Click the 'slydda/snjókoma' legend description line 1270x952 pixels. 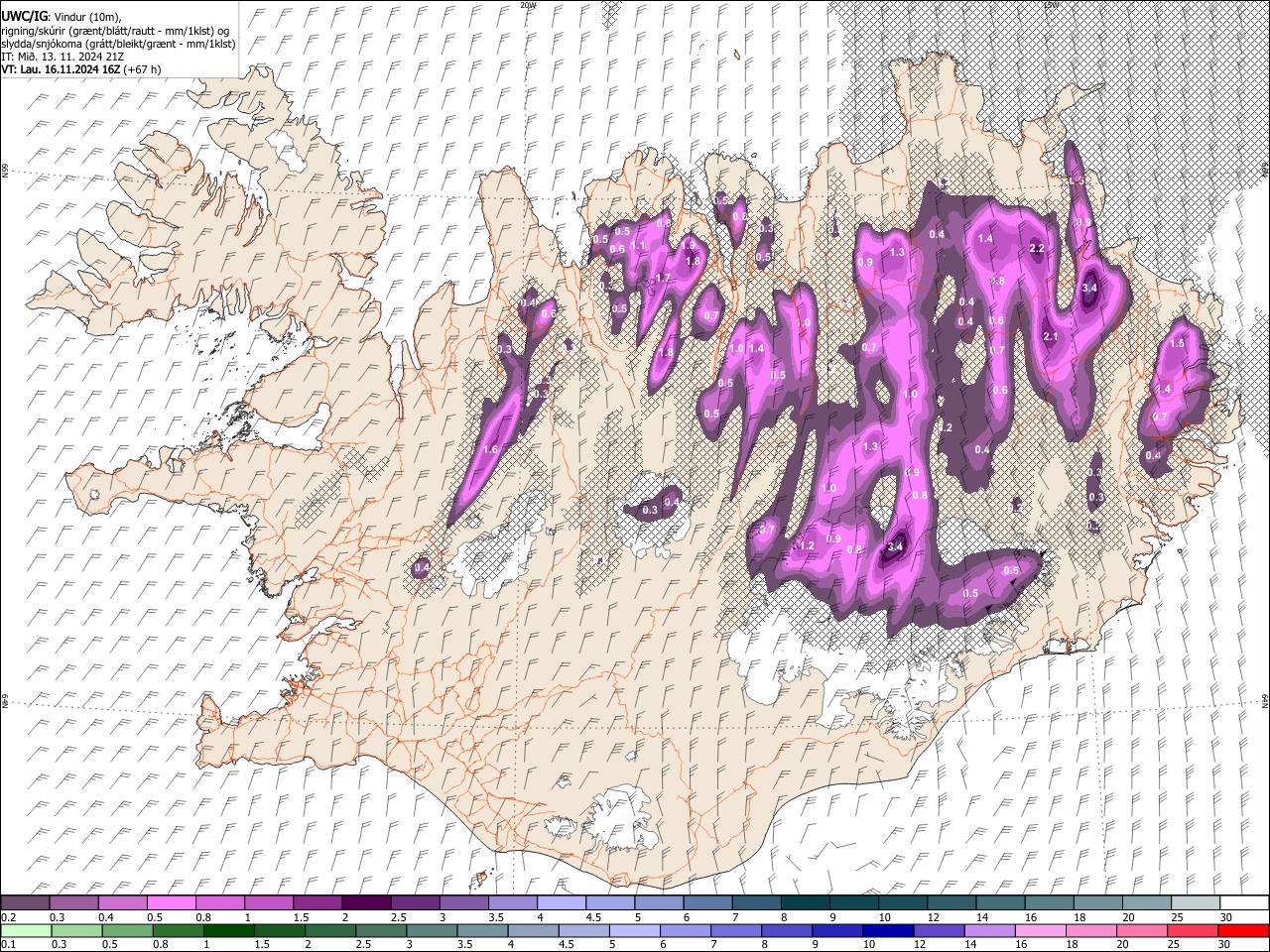pyautogui.click(x=118, y=44)
